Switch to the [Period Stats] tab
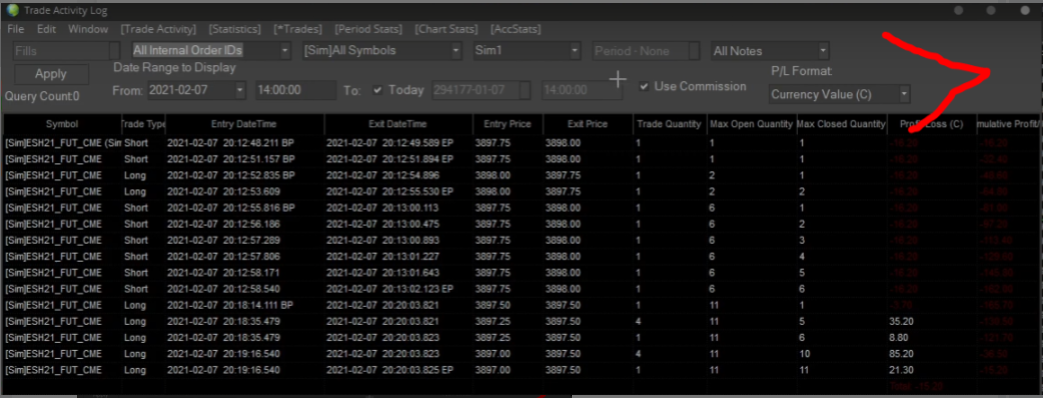The image size is (1043, 398). pyautogui.click(x=369, y=29)
